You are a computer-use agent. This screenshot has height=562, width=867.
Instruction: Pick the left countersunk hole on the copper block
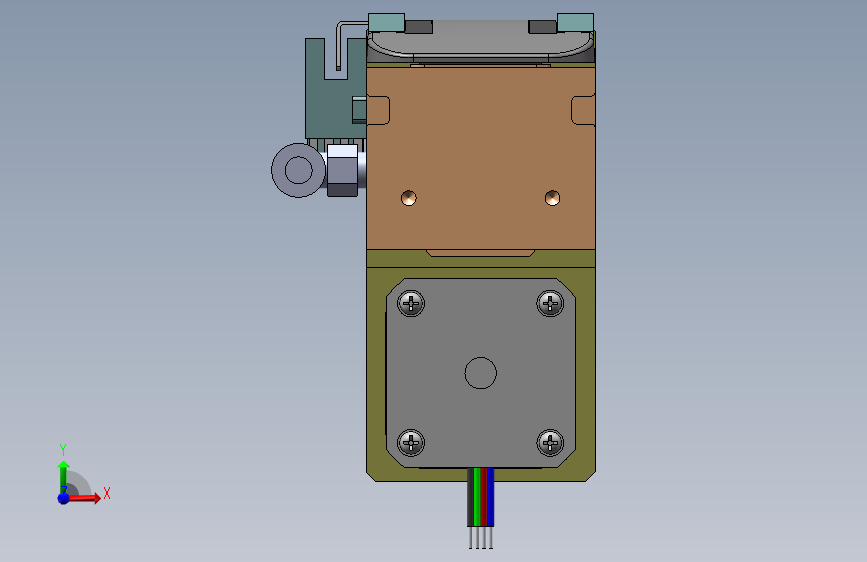pyautogui.click(x=409, y=197)
